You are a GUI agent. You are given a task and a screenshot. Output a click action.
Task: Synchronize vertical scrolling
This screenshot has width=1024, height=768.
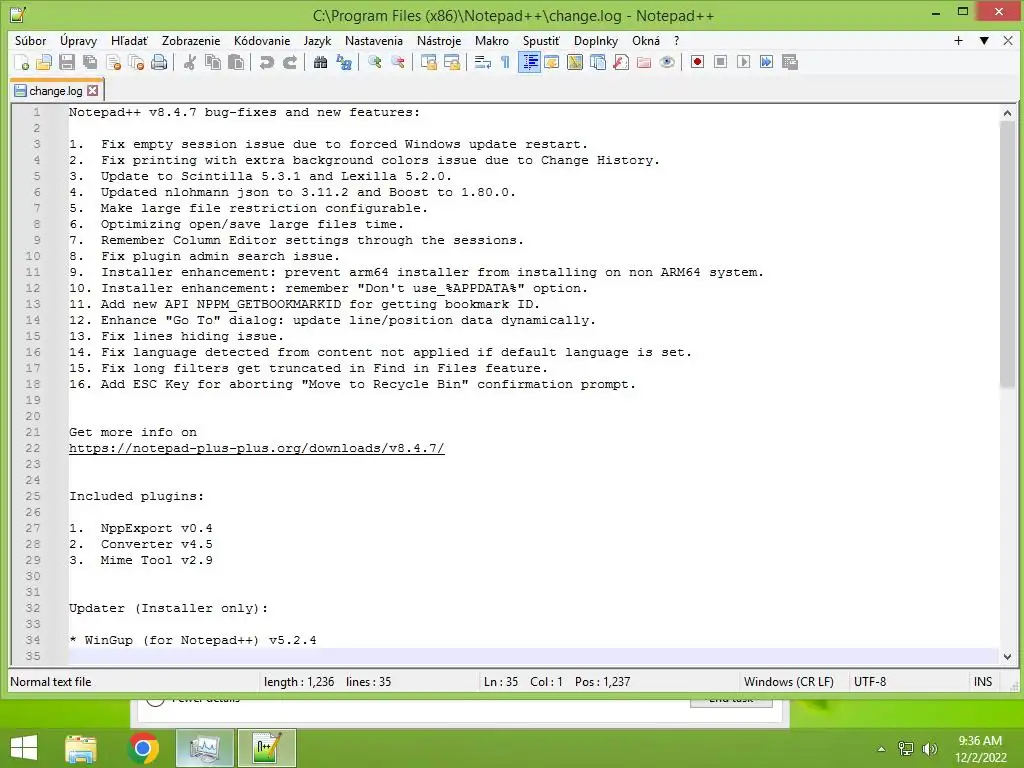click(x=428, y=62)
